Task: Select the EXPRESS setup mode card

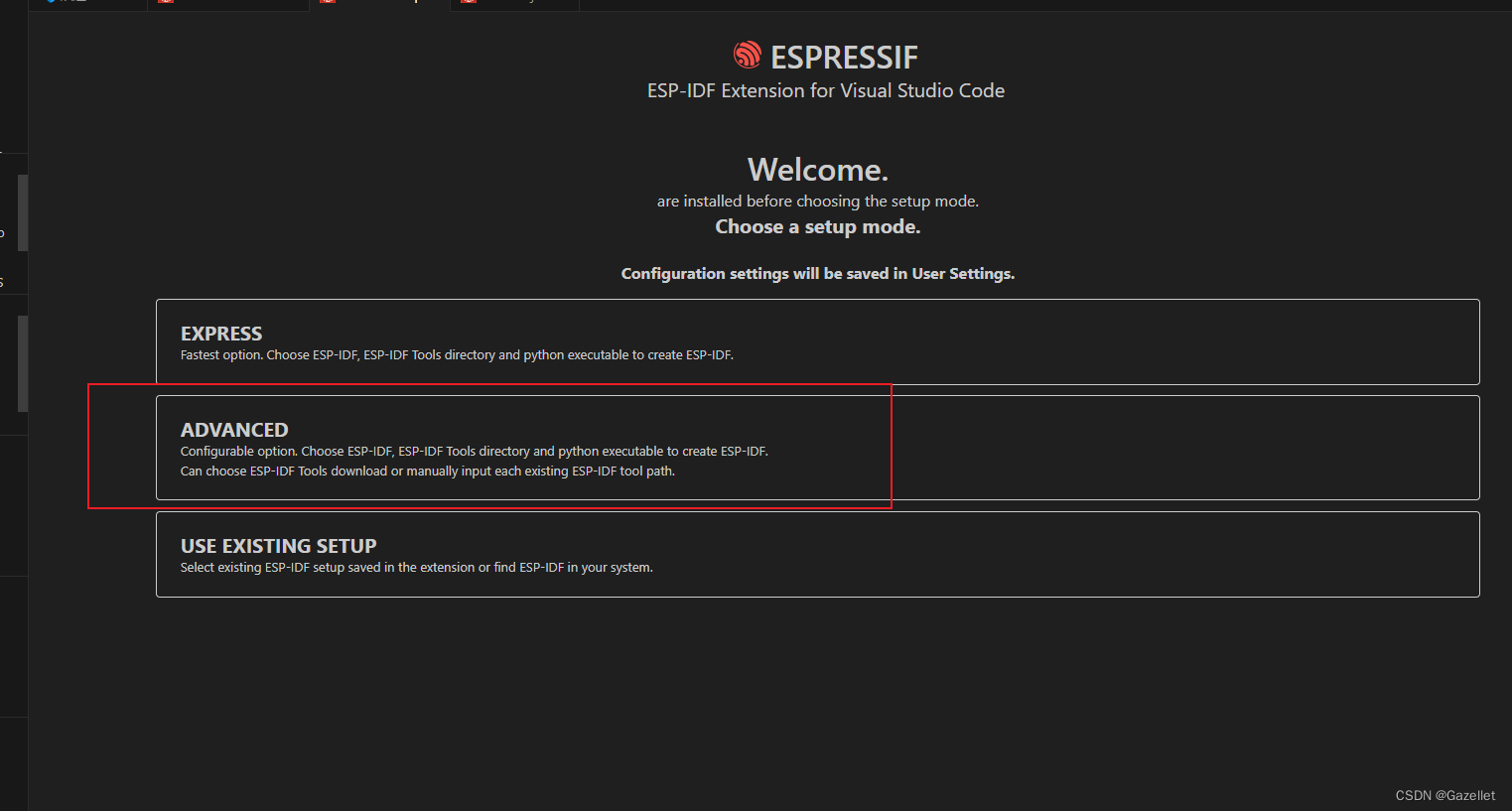Action: pos(817,341)
